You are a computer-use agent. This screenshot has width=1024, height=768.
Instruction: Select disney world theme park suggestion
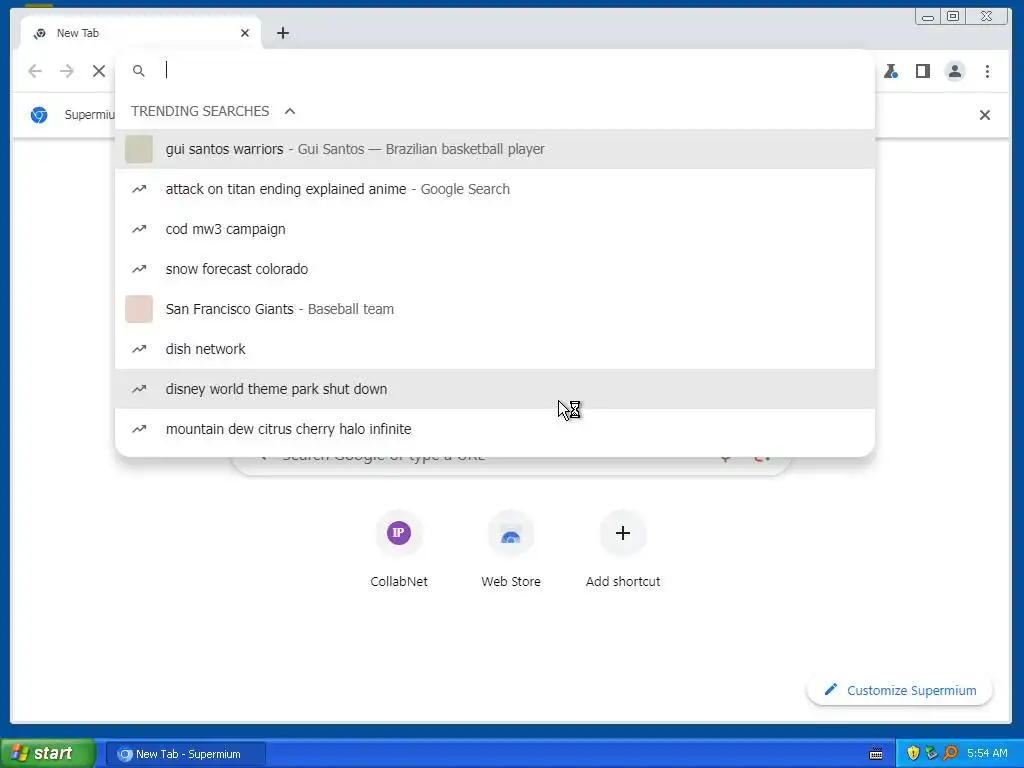pos(495,389)
